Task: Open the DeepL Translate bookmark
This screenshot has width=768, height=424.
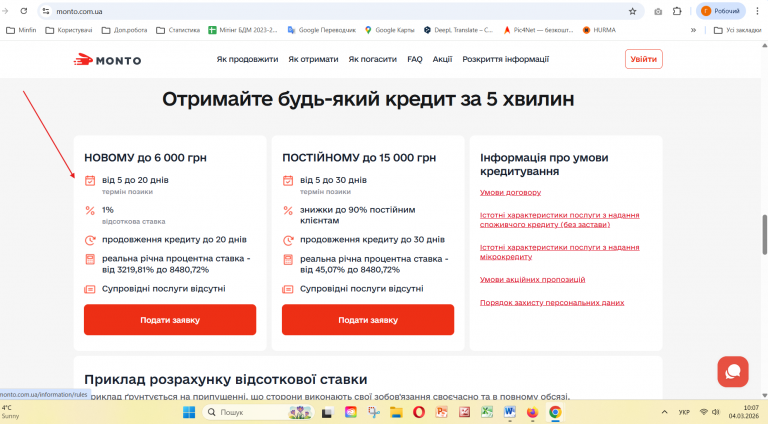Action: 458,30
